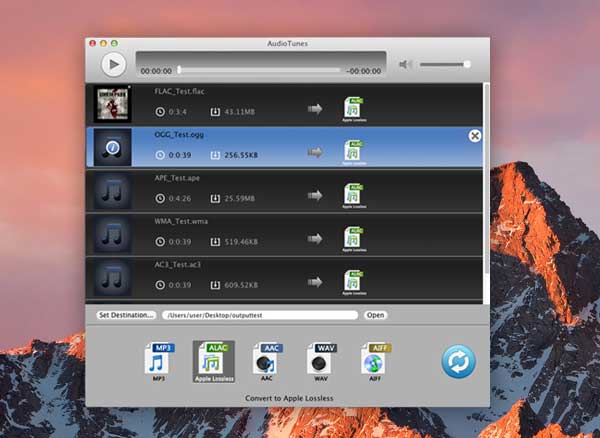Click the file size icon beside 519.46KB
Viewport: 600px width, 438px height.
pyautogui.click(x=215, y=242)
